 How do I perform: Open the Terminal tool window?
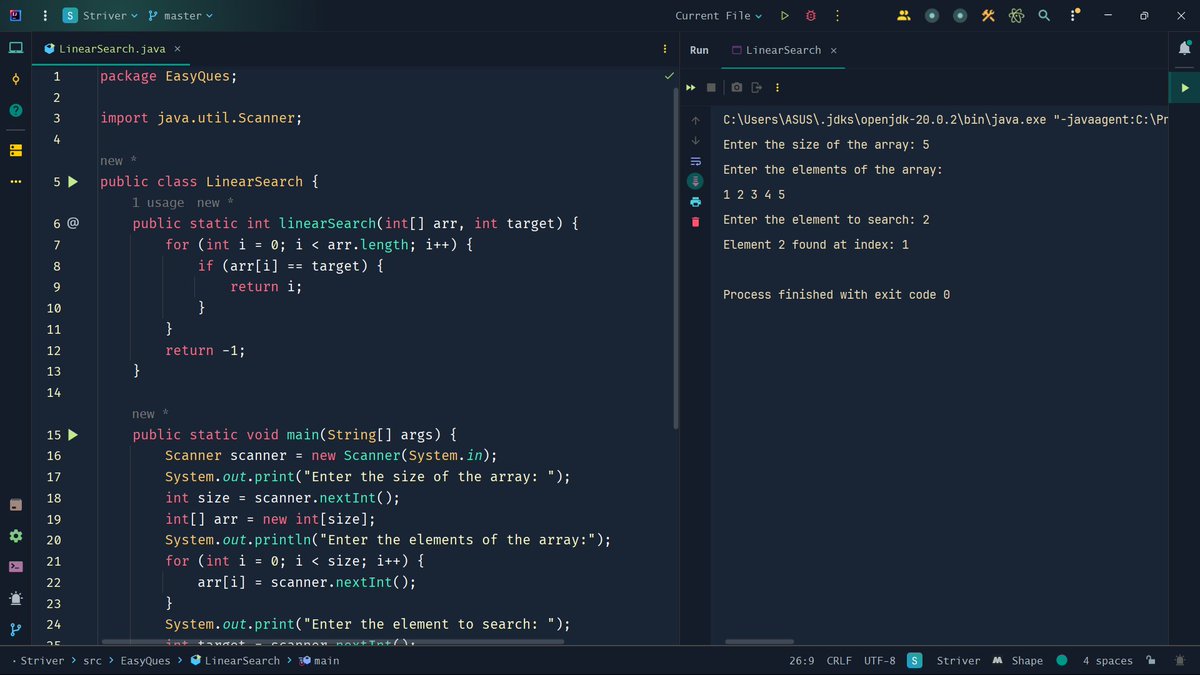15,566
